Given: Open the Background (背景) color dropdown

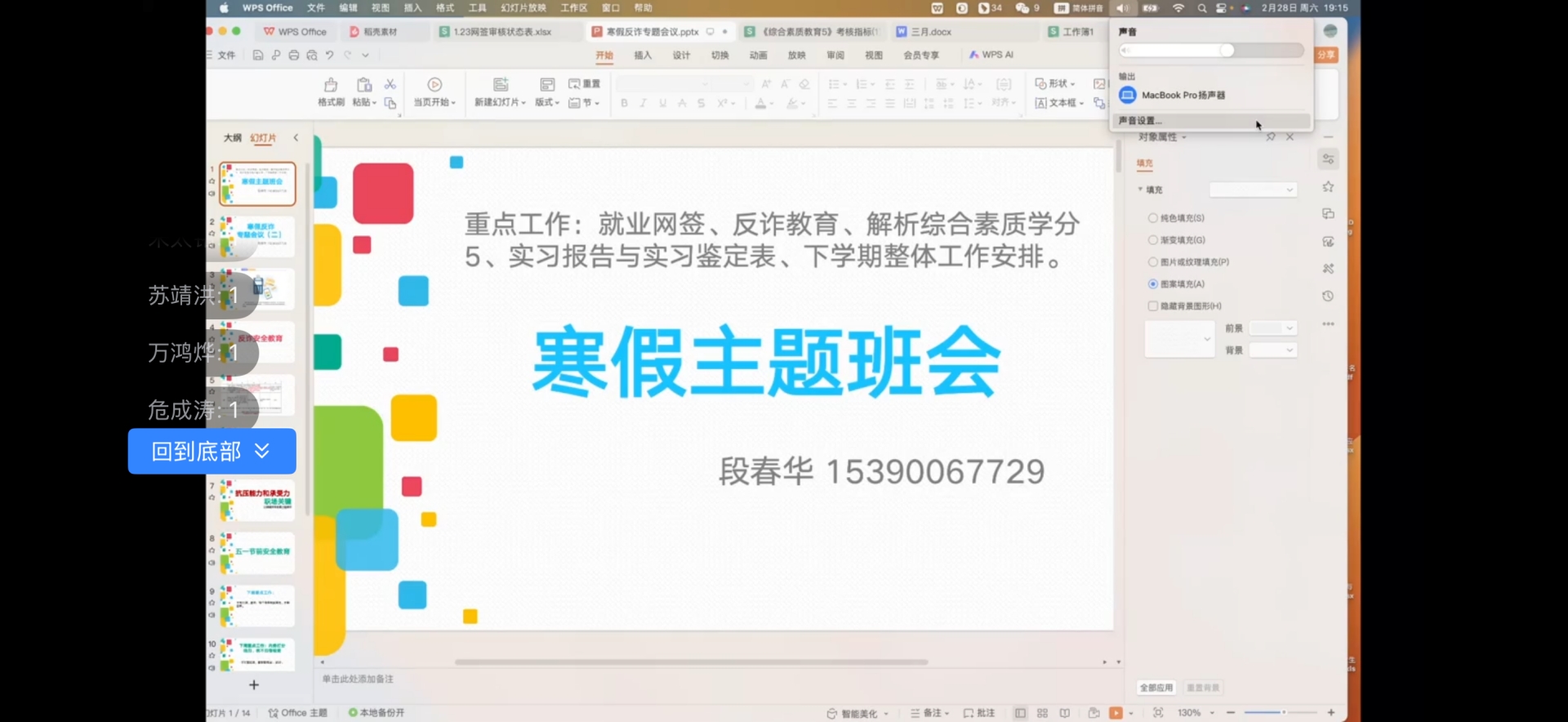Looking at the screenshot, I should [x=1273, y=350].
